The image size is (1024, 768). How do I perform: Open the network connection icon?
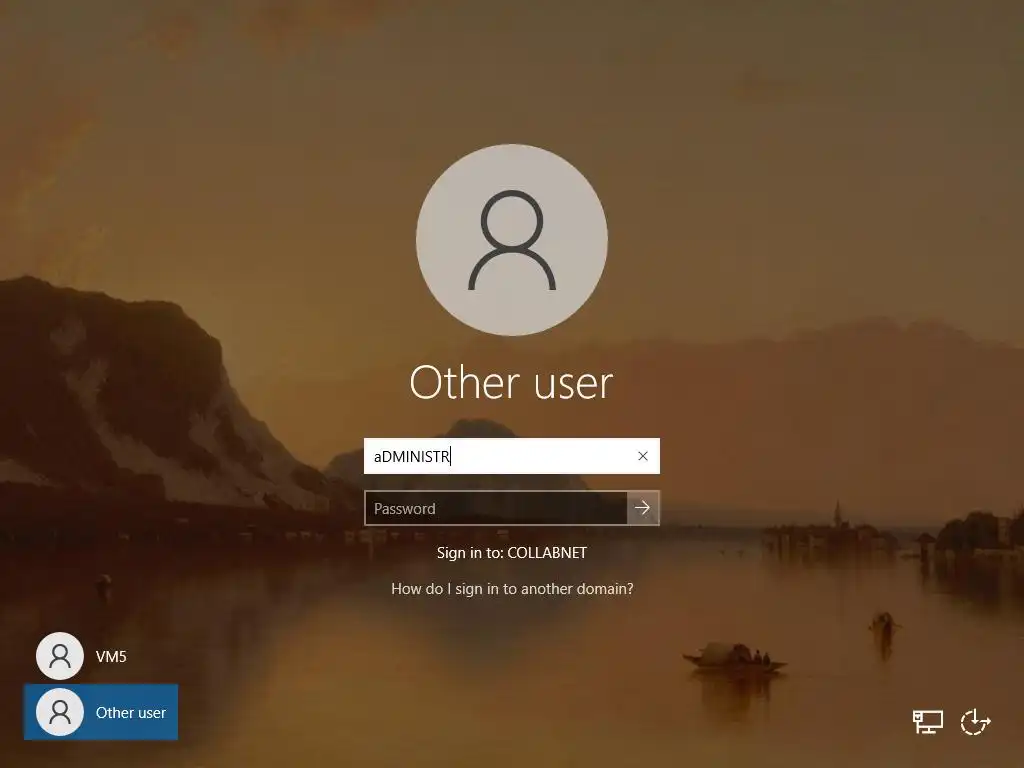927,722
